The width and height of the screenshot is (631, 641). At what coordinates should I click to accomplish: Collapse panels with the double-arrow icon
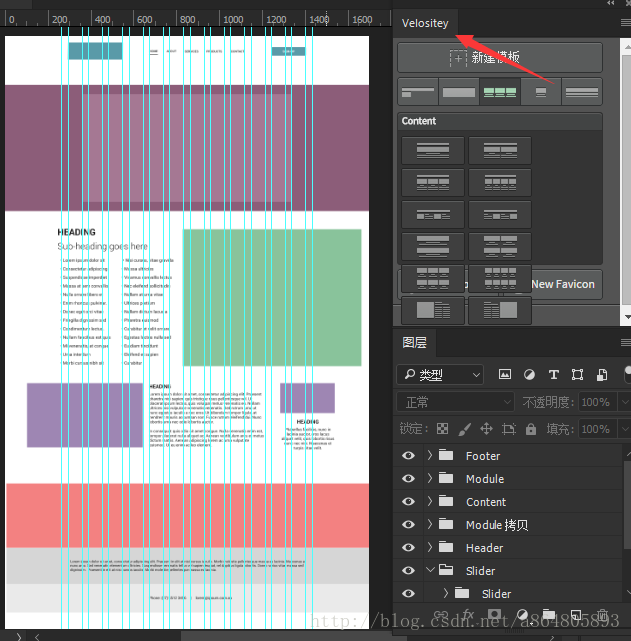pos(611,3)
